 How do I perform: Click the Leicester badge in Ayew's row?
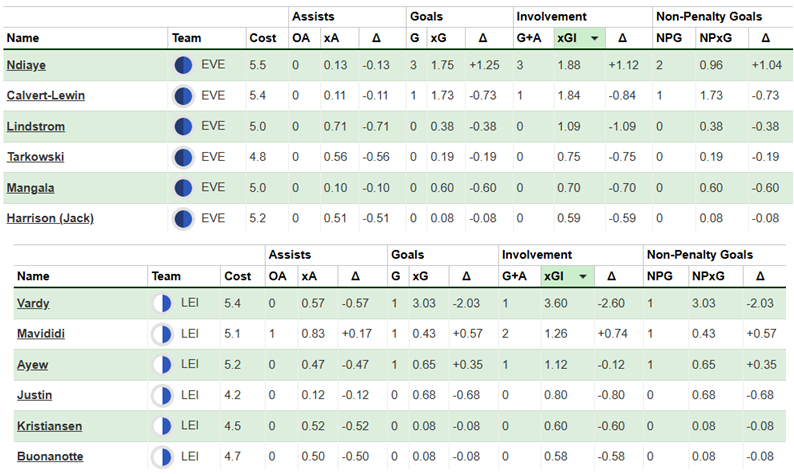(163, 364)
